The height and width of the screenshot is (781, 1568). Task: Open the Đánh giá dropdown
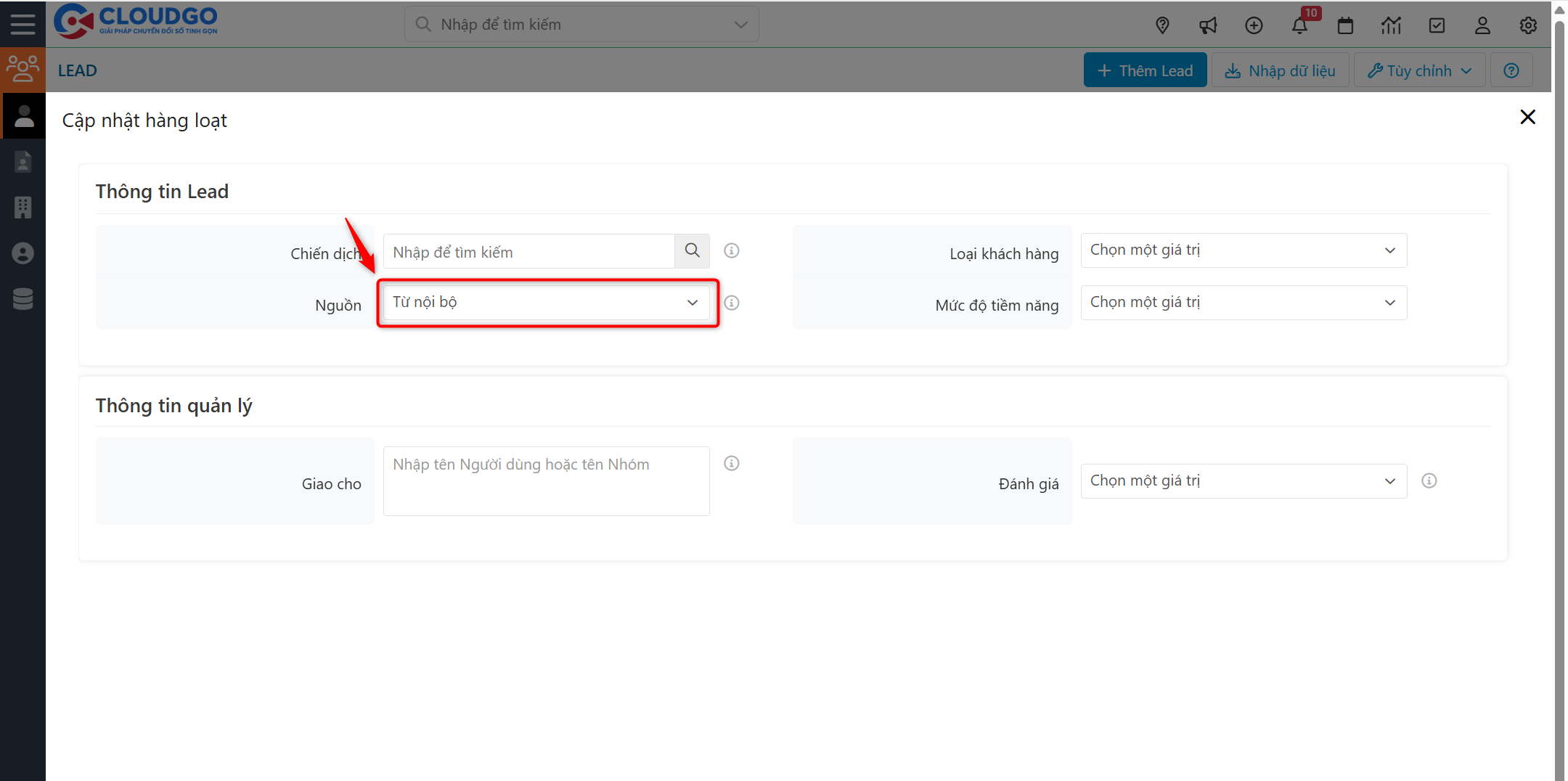coord(1243,481)
